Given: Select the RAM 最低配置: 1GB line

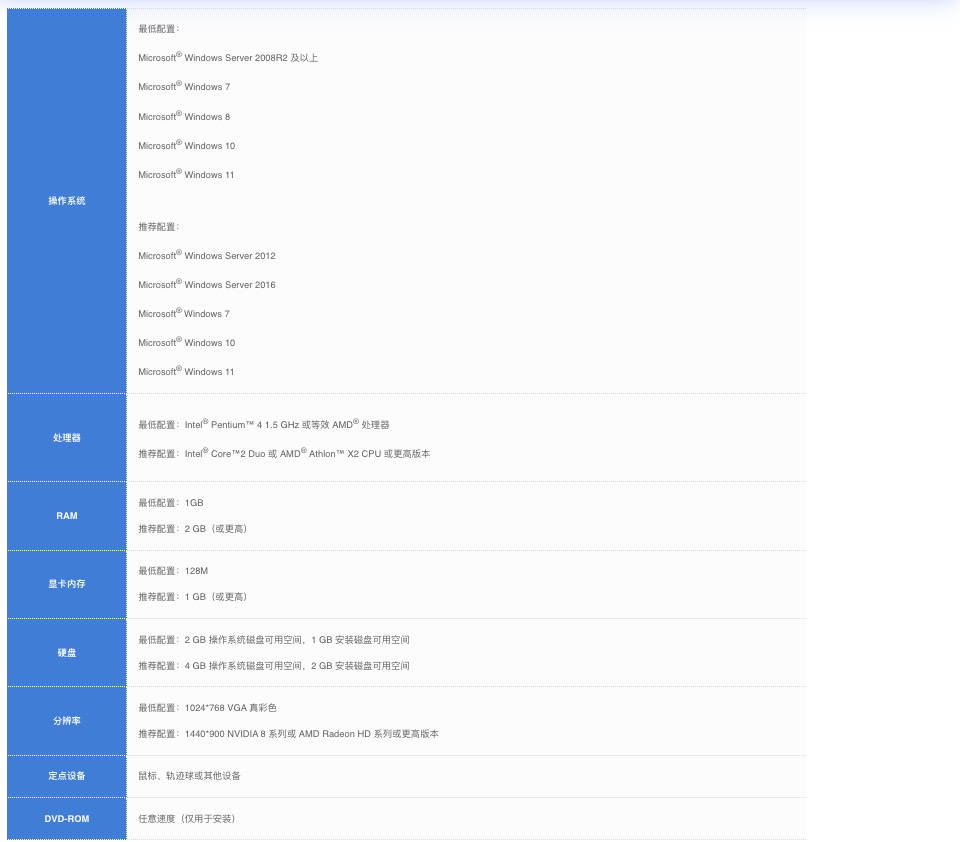Looking at the screenshot, I should click(171, 503).
